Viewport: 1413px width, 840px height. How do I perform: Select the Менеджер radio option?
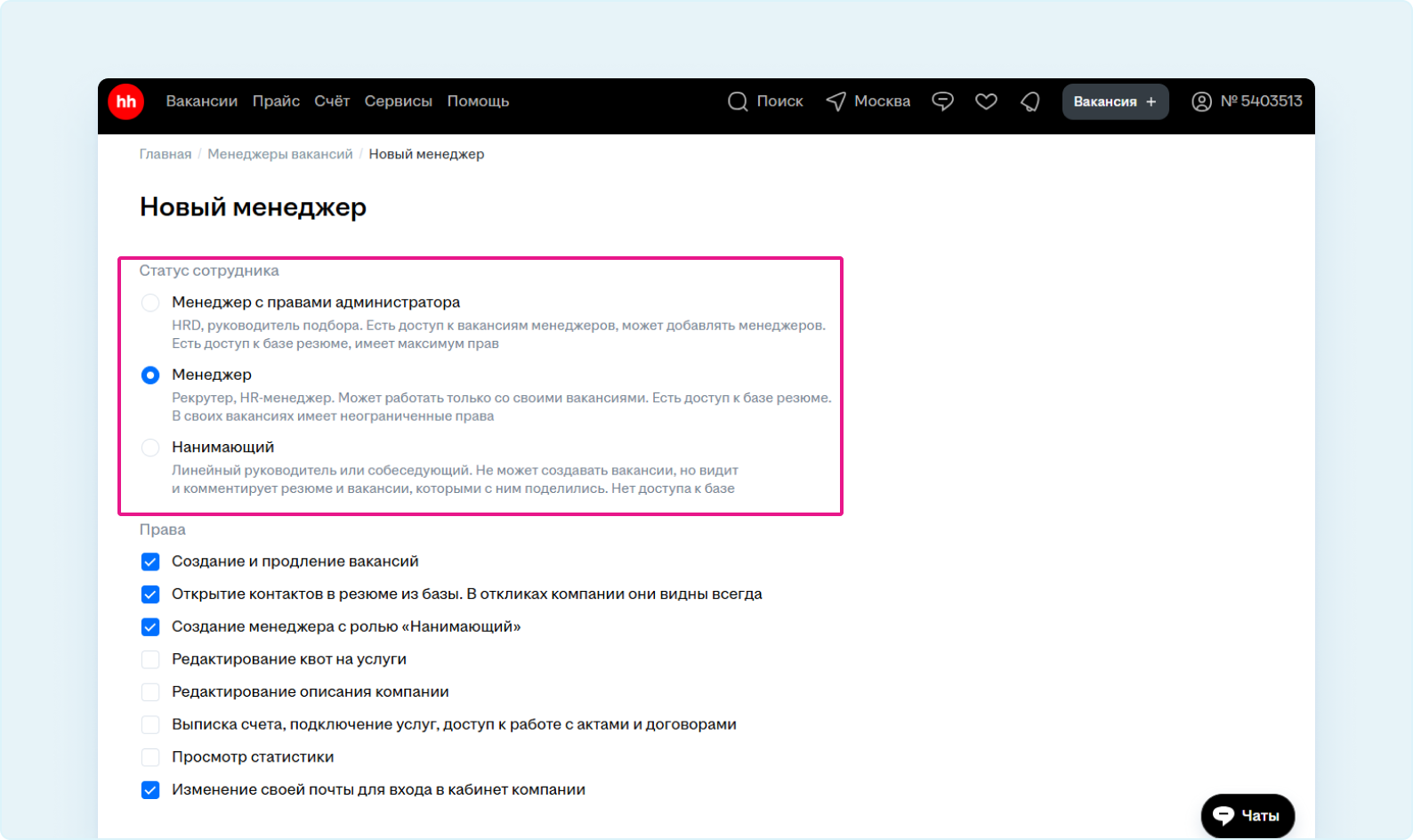point(150,376)
